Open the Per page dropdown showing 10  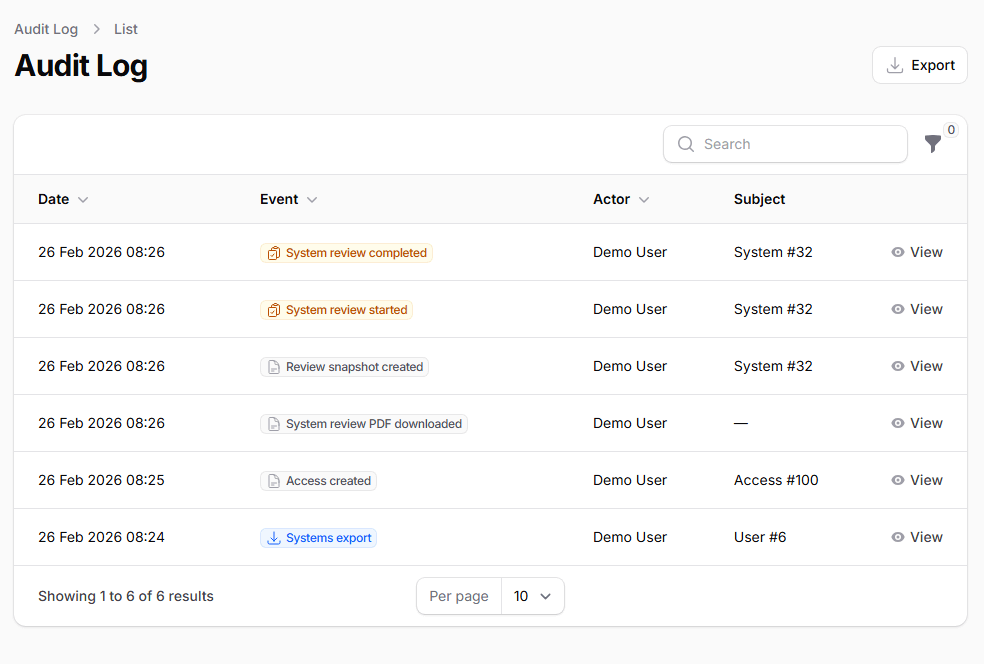(533, 595)
